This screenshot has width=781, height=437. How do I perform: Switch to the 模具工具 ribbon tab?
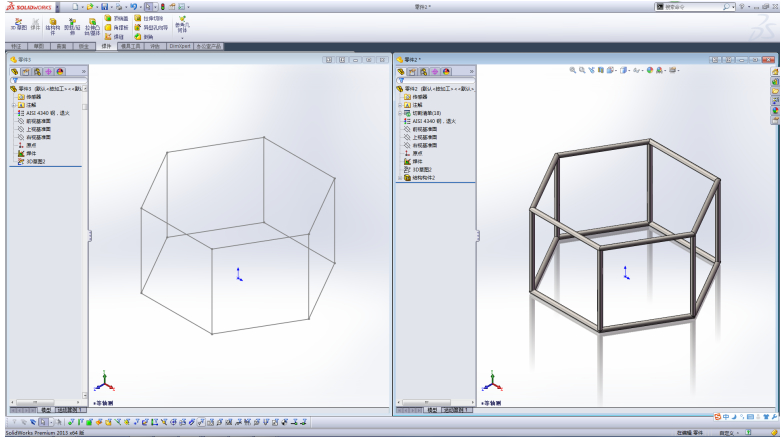click(130, 46)
